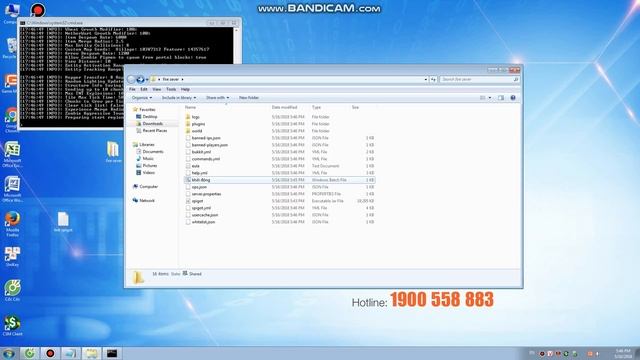Image resolution: width=640 pixels, height=360 pixels.
Task: Open the Organize dropdown
Action: click(x=142, y=98)
